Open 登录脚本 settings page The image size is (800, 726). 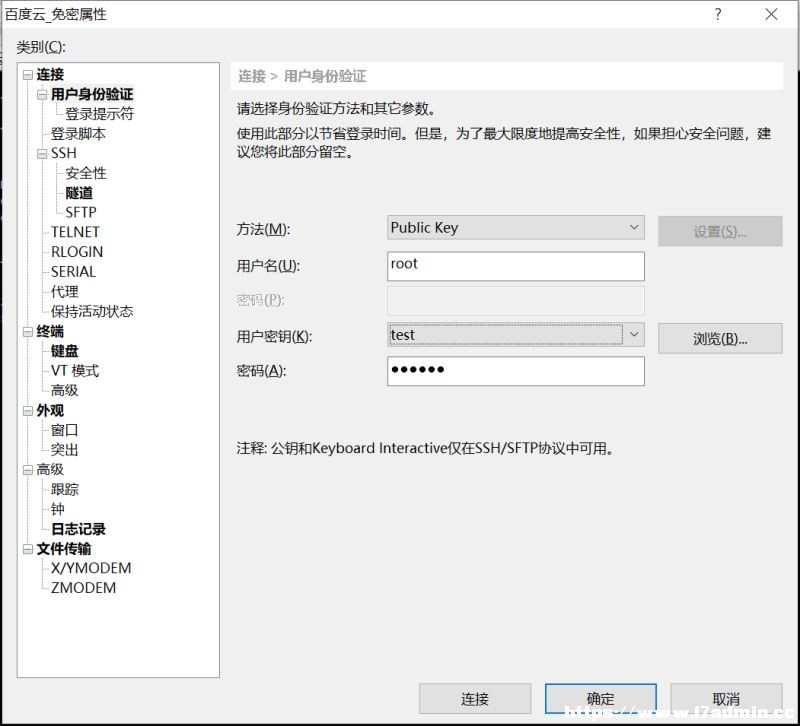pyautogui.click(x=78, y=134)
